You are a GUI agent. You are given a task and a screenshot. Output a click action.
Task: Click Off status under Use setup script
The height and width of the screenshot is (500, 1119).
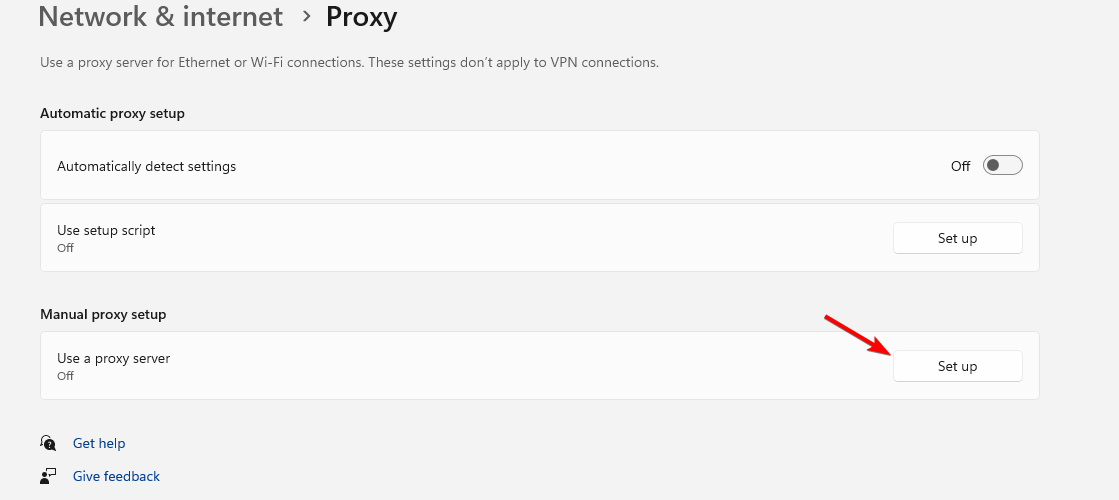click(x=65, y=248)
